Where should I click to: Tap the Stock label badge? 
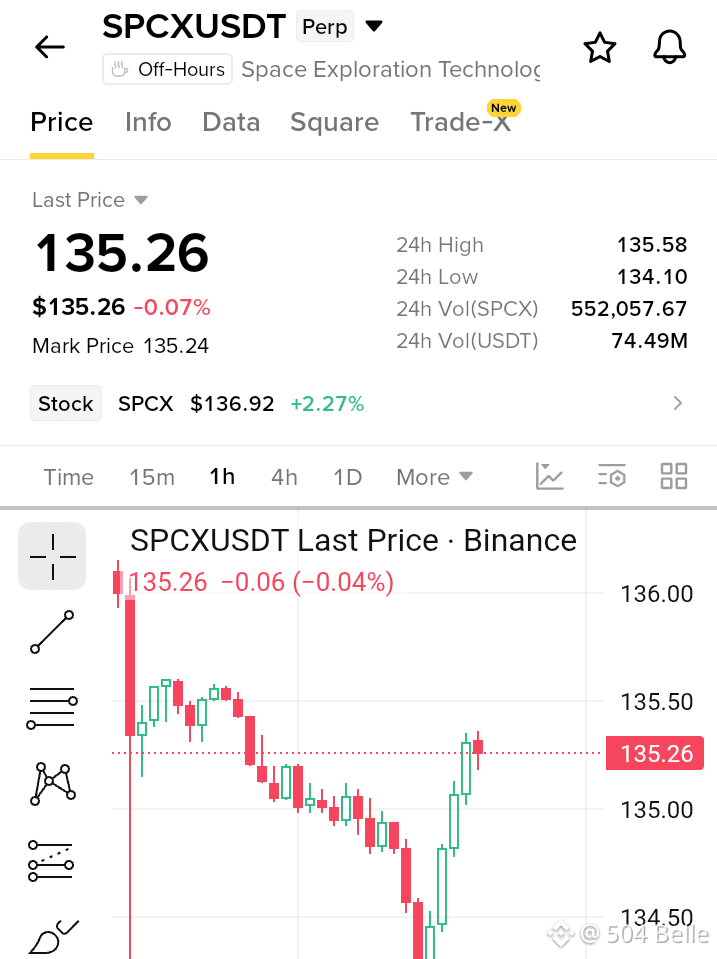coord(66,404)
